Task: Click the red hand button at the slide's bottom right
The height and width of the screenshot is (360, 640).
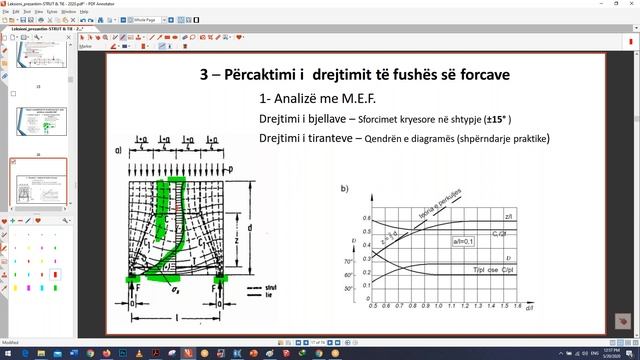Action: [623, 321]
